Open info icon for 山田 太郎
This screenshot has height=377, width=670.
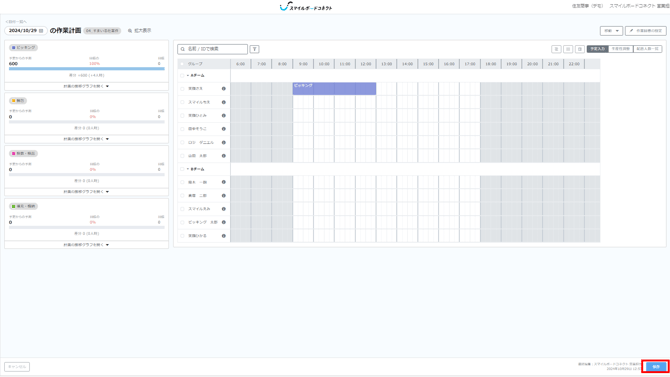223,156
